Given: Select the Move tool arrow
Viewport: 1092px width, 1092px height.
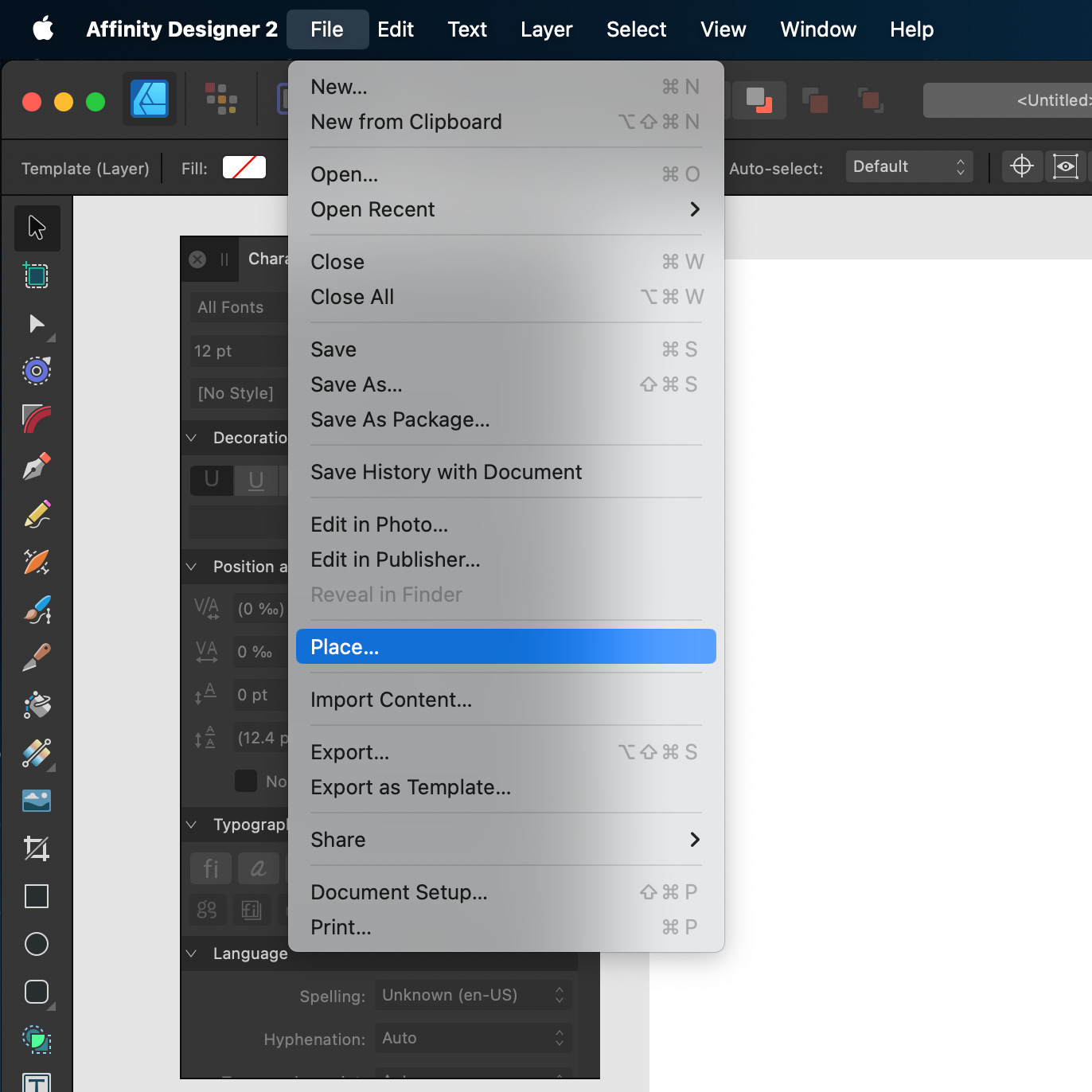Looking at the screenshot, I should (37, 228).
